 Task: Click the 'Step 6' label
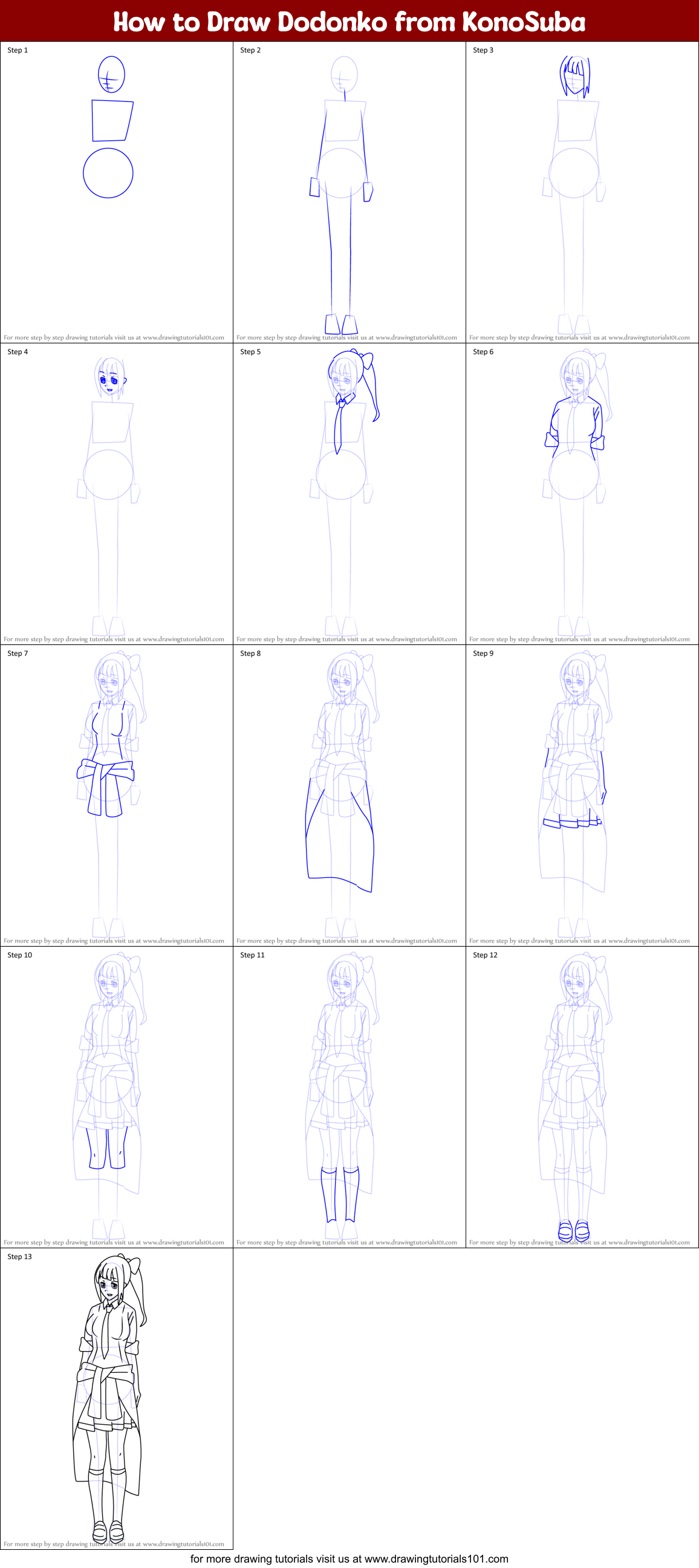tap(484, 352)
